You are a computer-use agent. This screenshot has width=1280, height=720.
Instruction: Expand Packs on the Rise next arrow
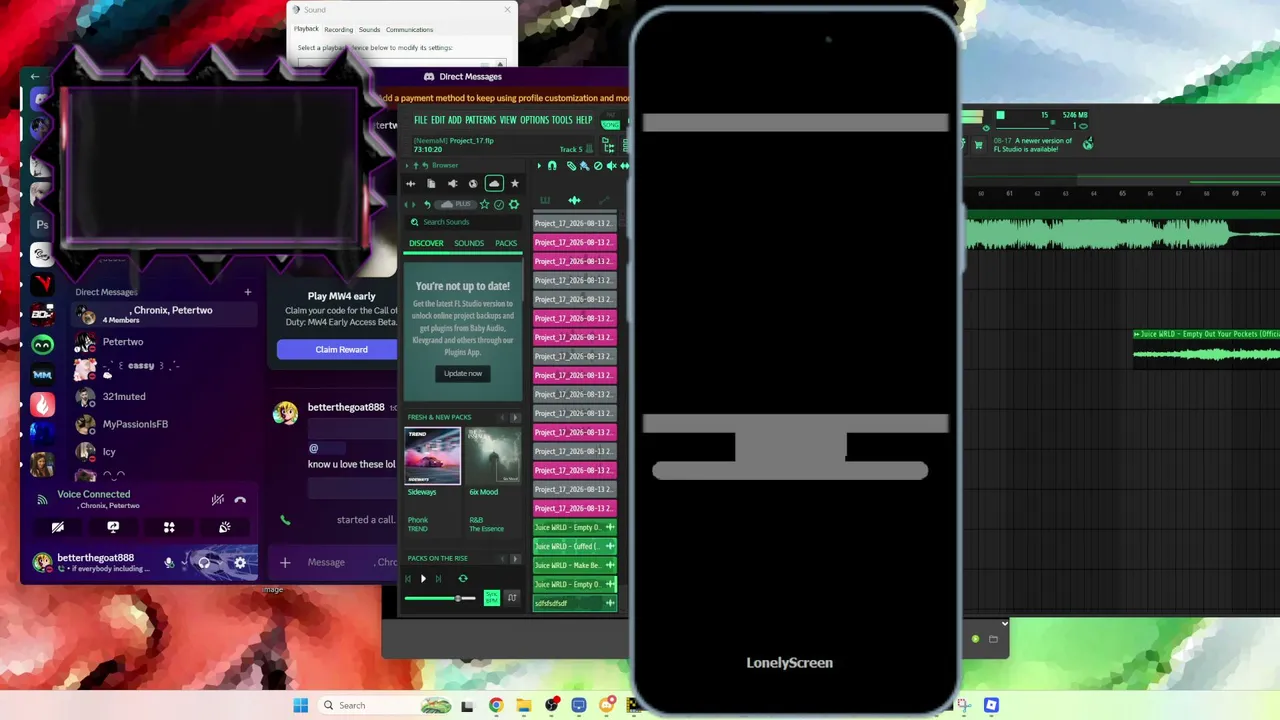coord(515,558)
